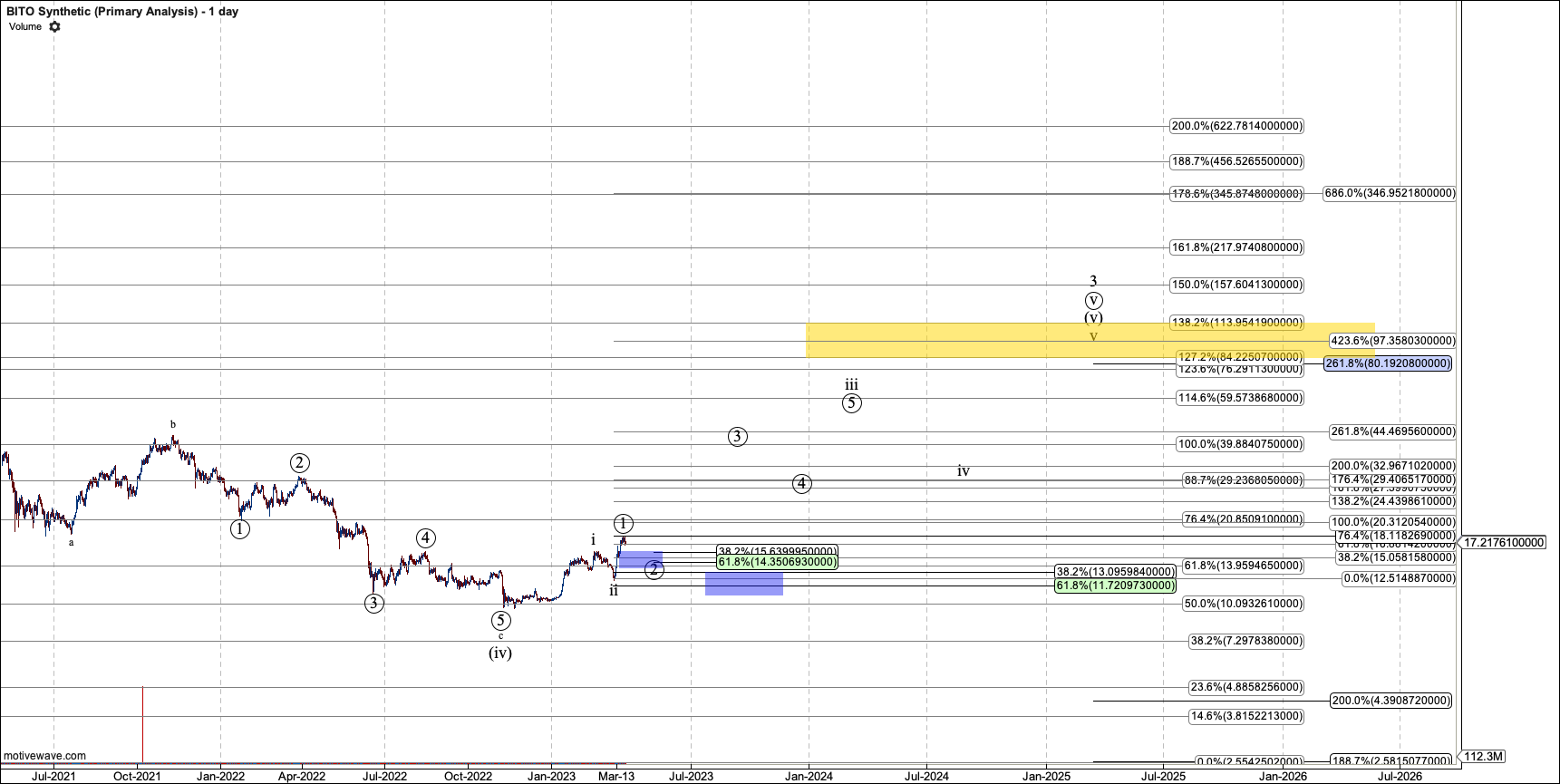
Task: Select the Volume study label
Action: [25, 26]
